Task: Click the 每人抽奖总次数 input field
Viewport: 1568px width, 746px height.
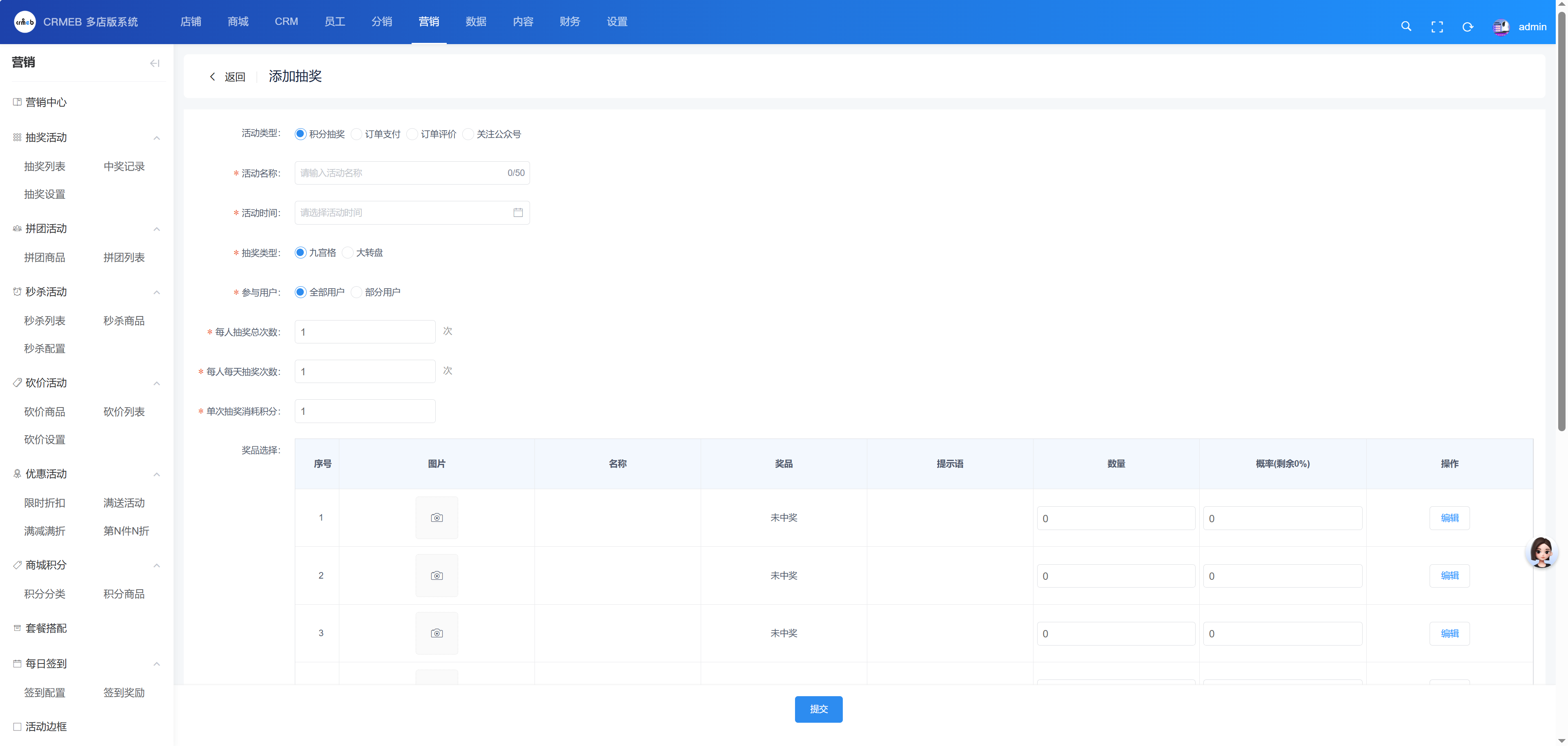Action: pos(365,332)
